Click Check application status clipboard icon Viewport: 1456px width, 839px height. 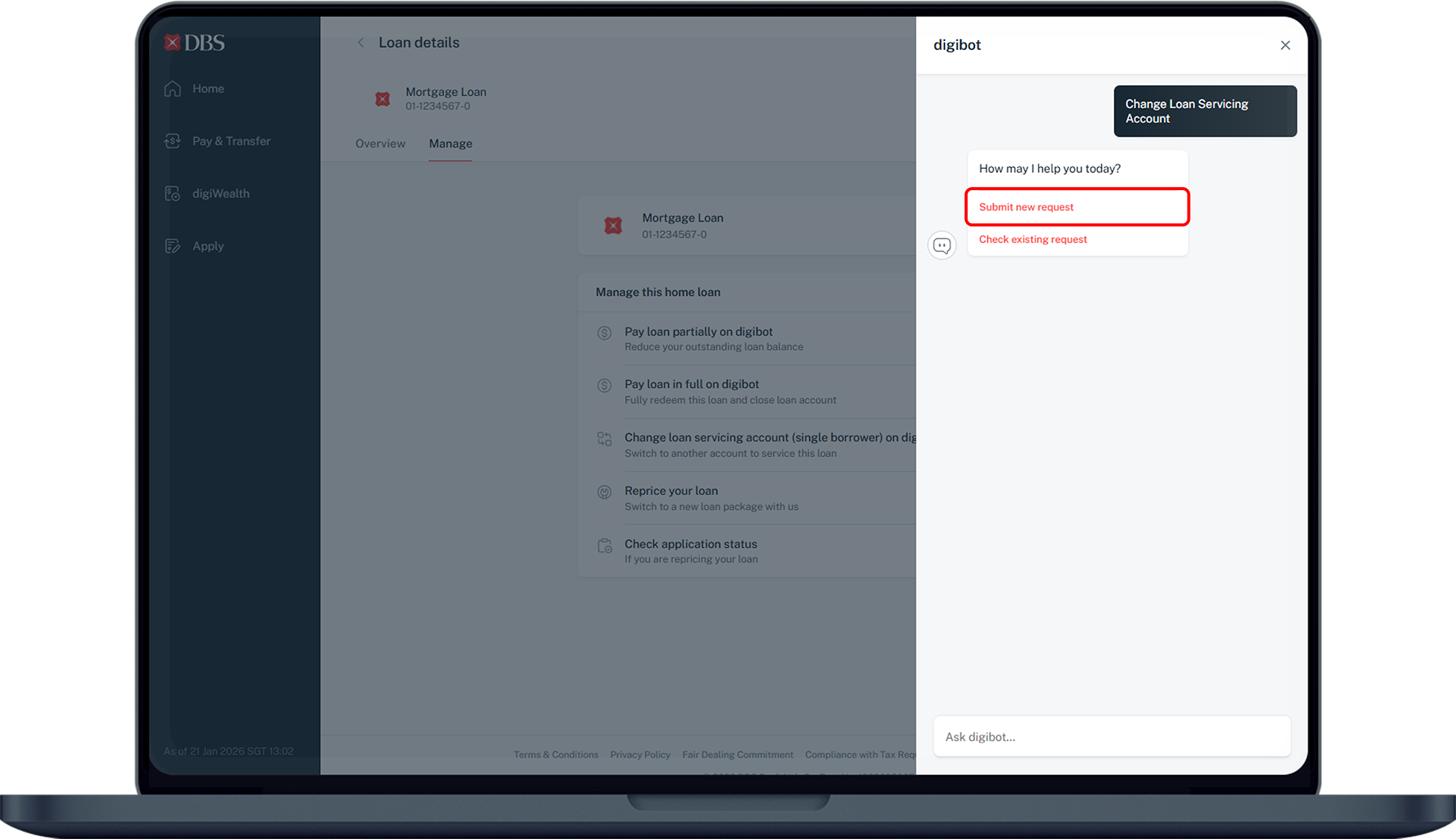click(605, 546)
